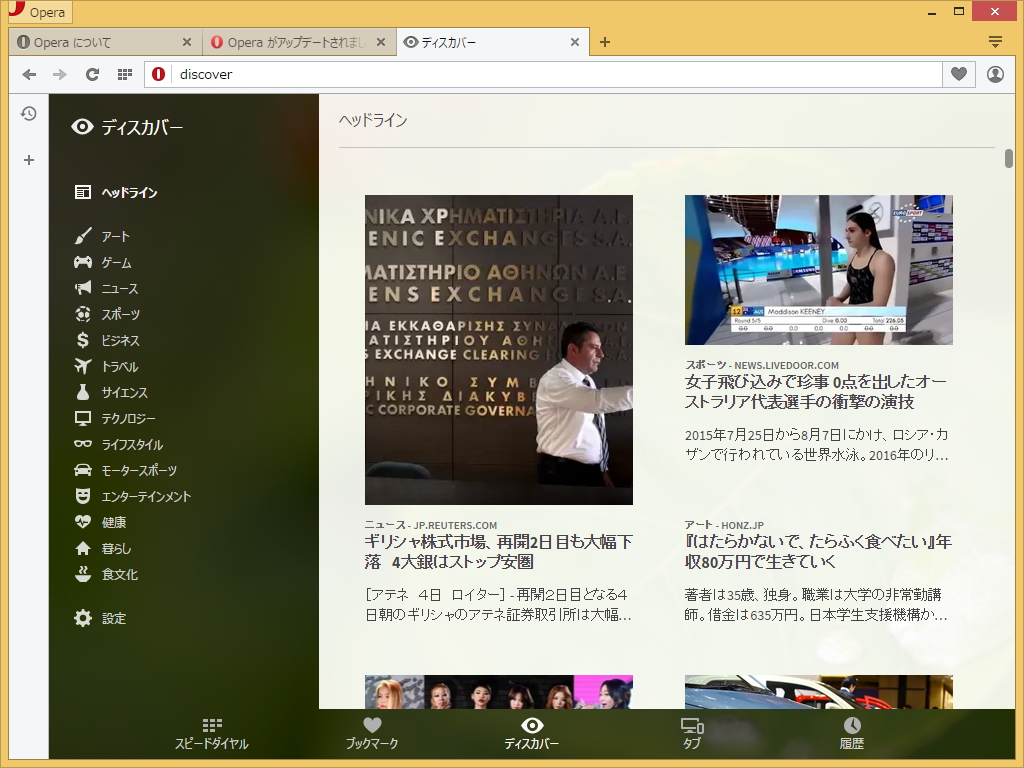Viewport: 1024px width, 768px height.
Task: Add a sidebar extension with the + icon
Action: pos(29,159)
